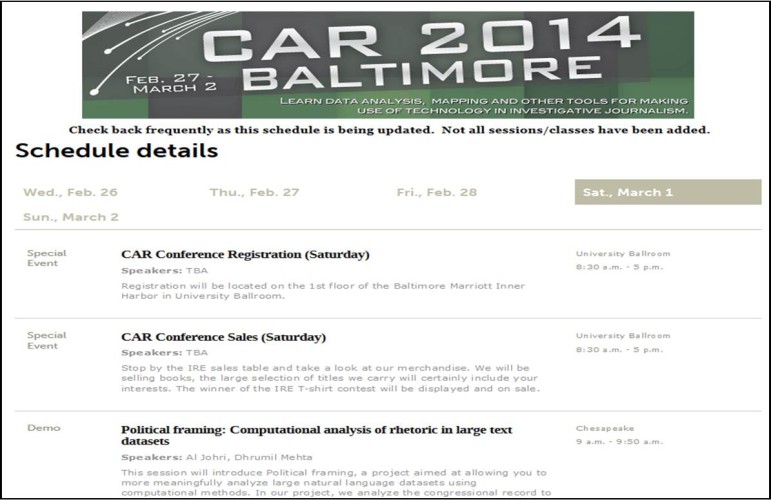Screen dimensions: 771x500
Task: Click the Chesapeake room label
Action: tap(605, 428)
